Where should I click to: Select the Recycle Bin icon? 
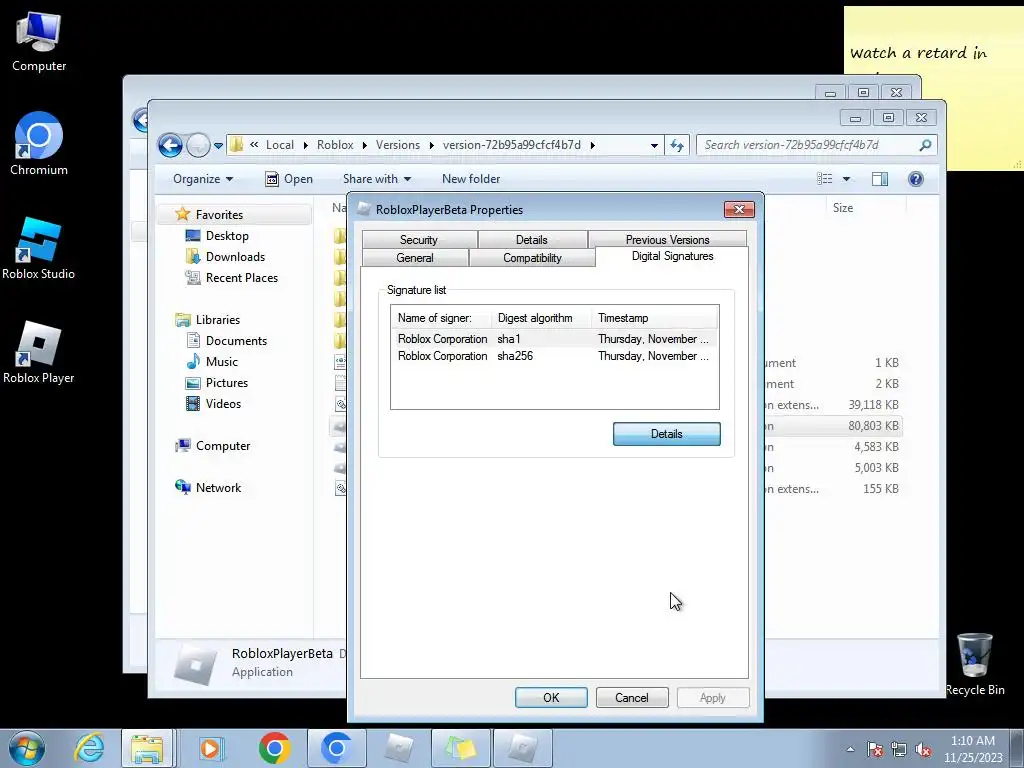tap(975, 664)
